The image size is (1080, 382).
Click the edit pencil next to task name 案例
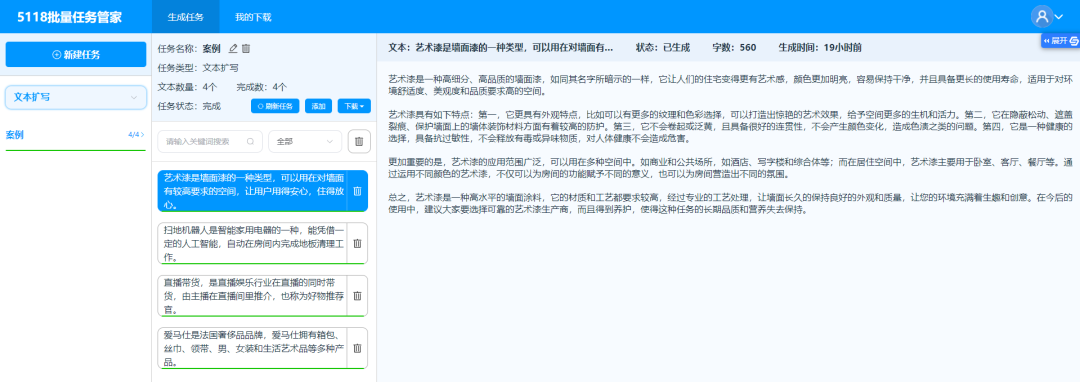point(233,49)
